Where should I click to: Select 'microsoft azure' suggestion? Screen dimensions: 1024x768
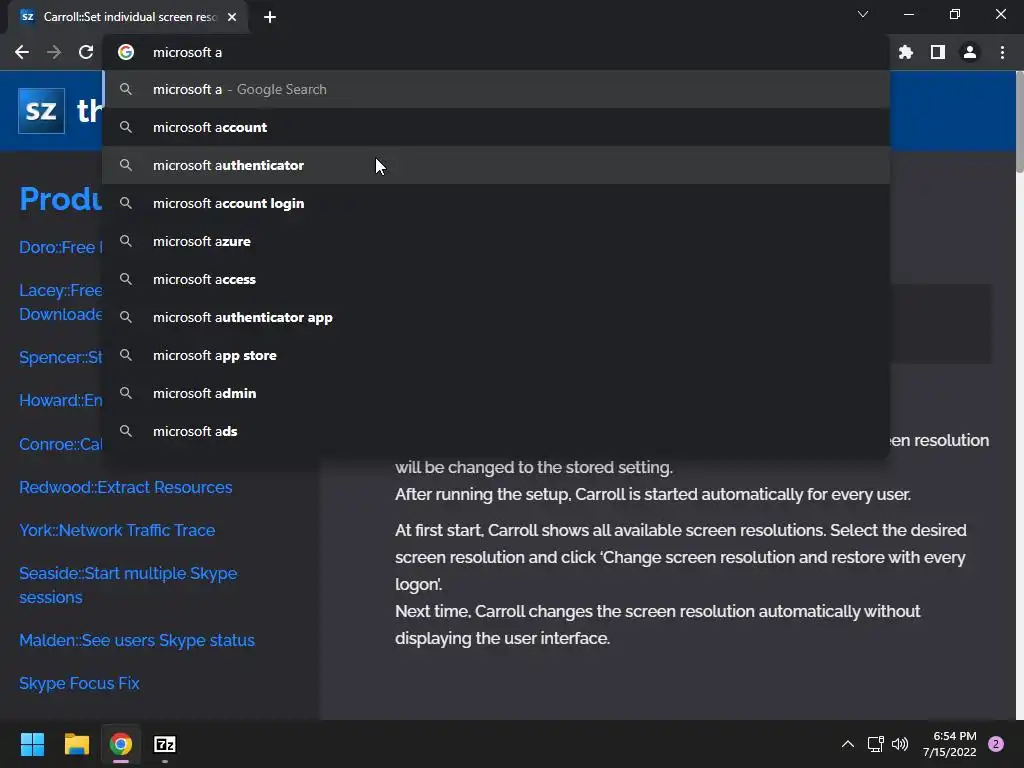pos(496,241)
